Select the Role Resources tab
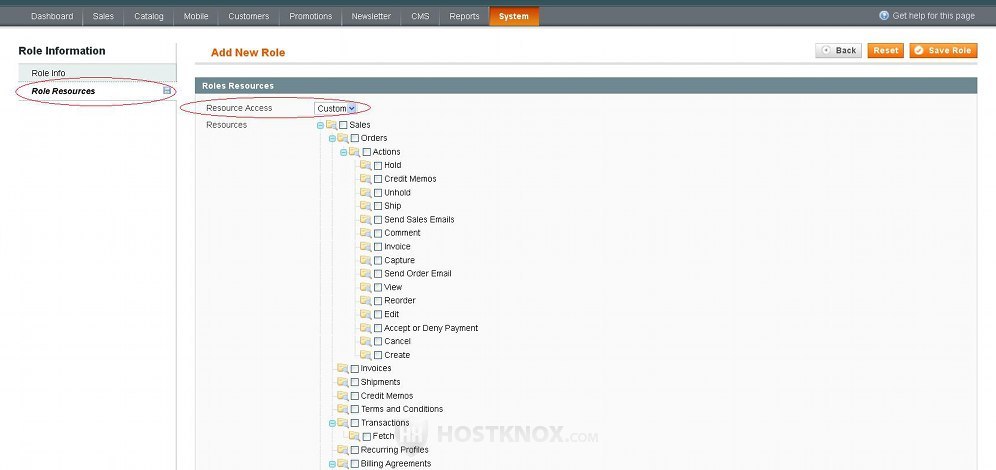Image resolution: width=996 pixels, height=470 pixels. click(x=97, y=91)
